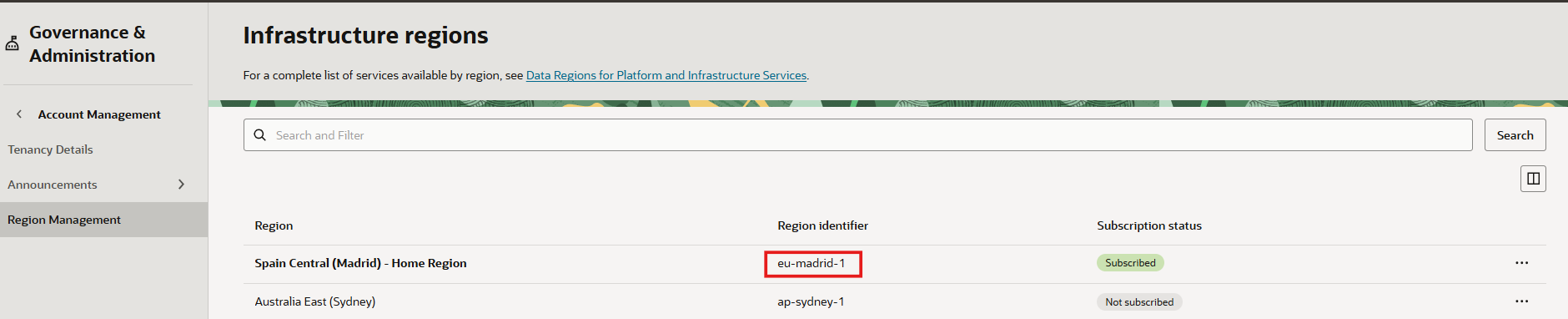Select Australia East (Sydney) region name

315,301
